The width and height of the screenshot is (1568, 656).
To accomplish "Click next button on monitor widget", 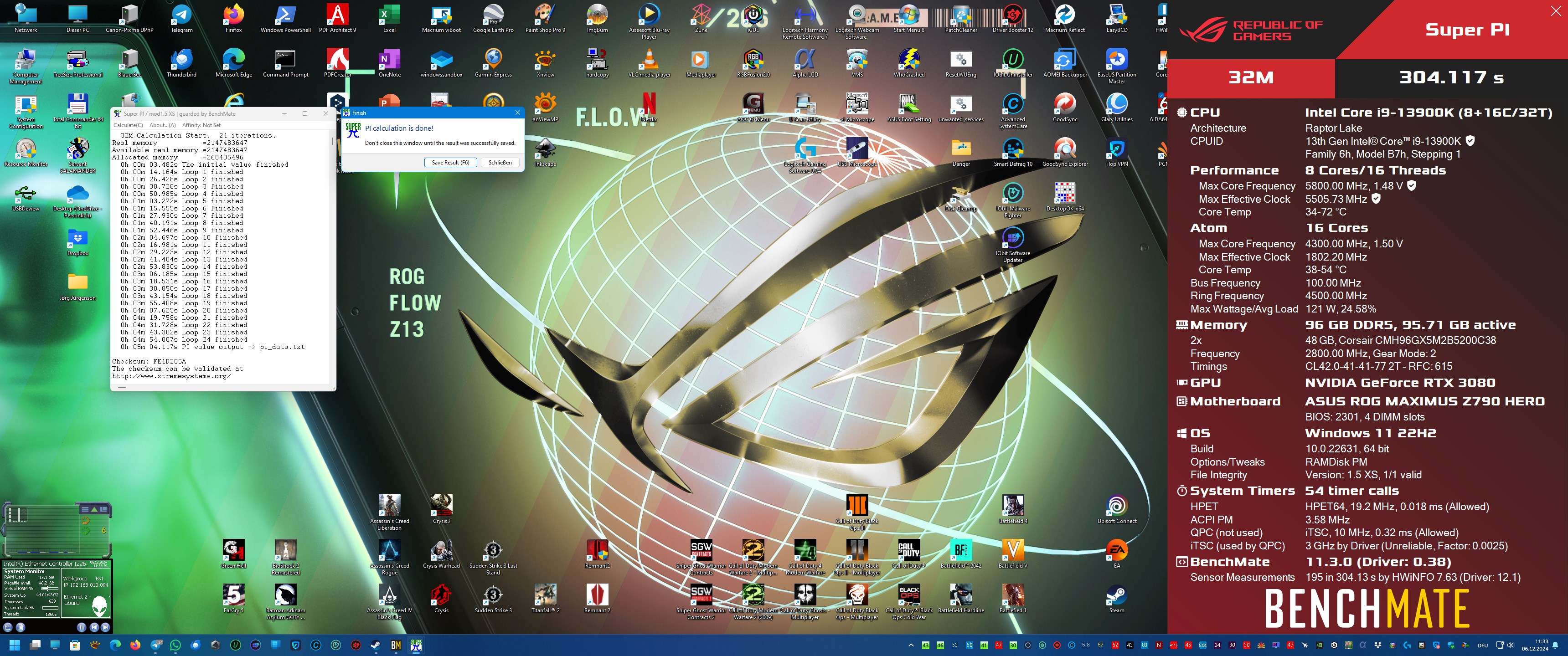I will [105, 627].
